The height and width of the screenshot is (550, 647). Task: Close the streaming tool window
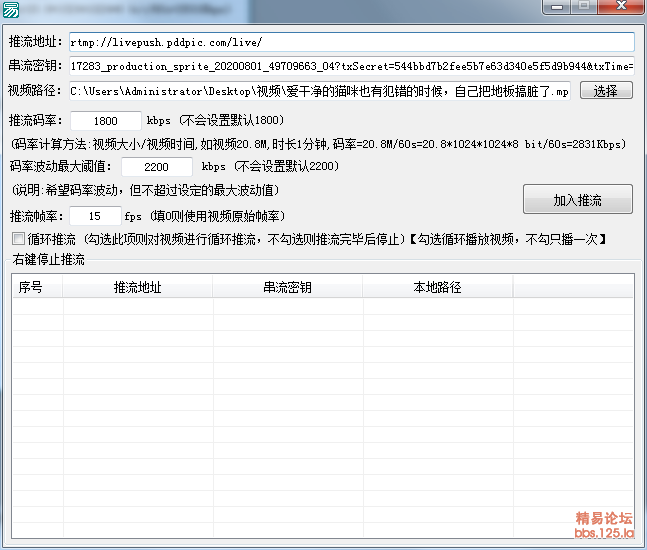click(x=620, y=6)
